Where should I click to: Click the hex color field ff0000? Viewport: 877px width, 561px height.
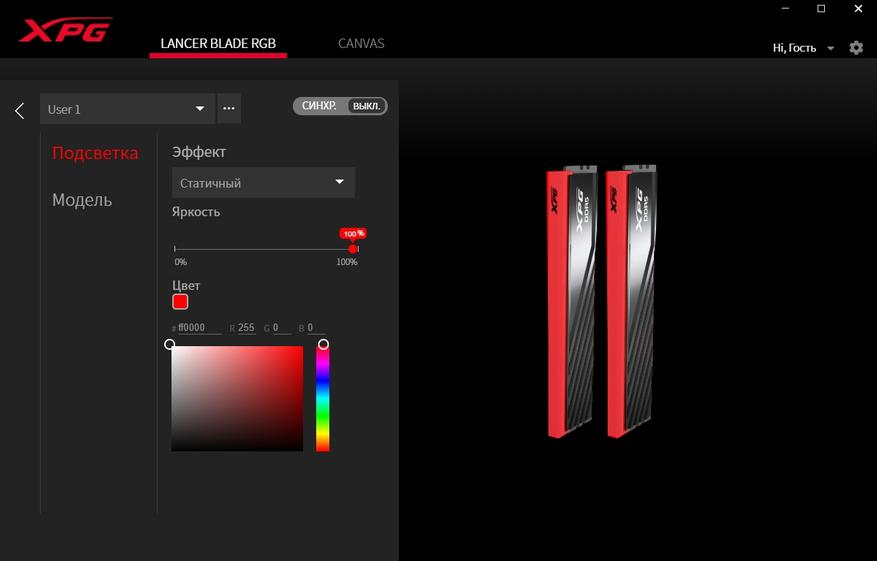pyautogui.click(x=199, y=328)
